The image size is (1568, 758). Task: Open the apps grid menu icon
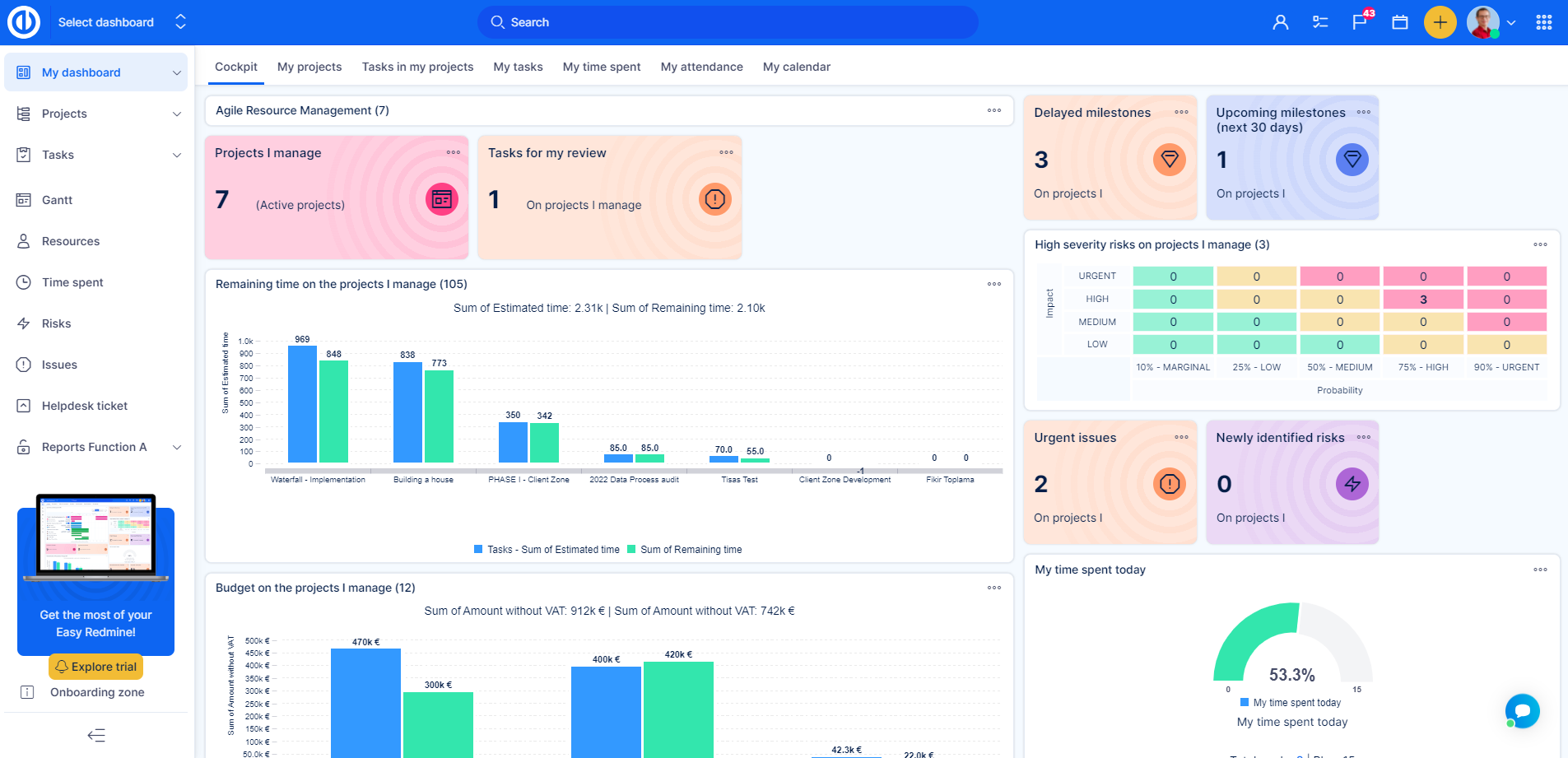[1544, 22]
